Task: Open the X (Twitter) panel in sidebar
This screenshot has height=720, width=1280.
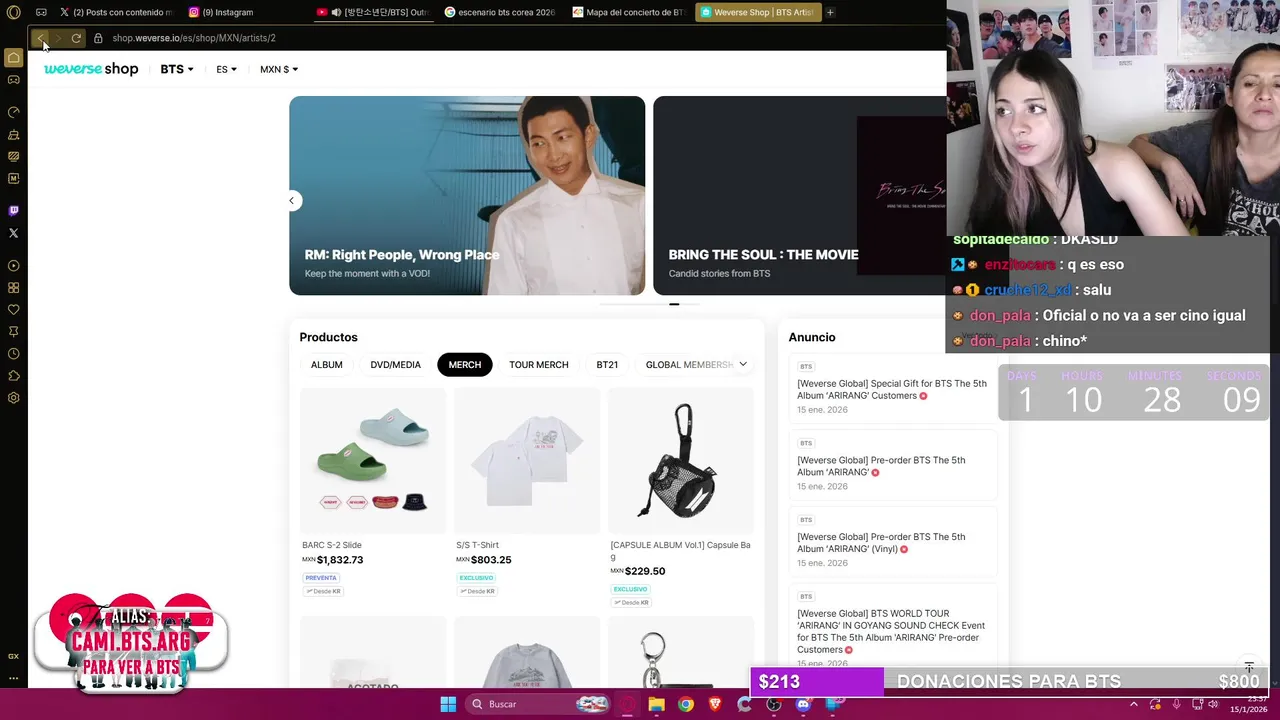Action: click(13, 233)
